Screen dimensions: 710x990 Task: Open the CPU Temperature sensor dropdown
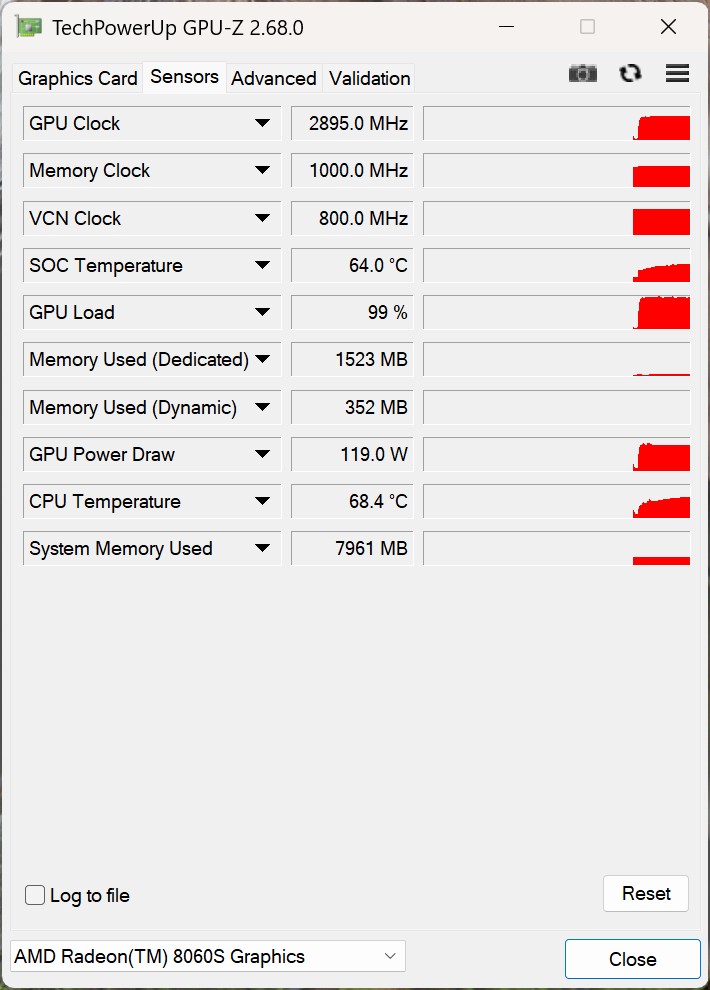click(262, 501)
